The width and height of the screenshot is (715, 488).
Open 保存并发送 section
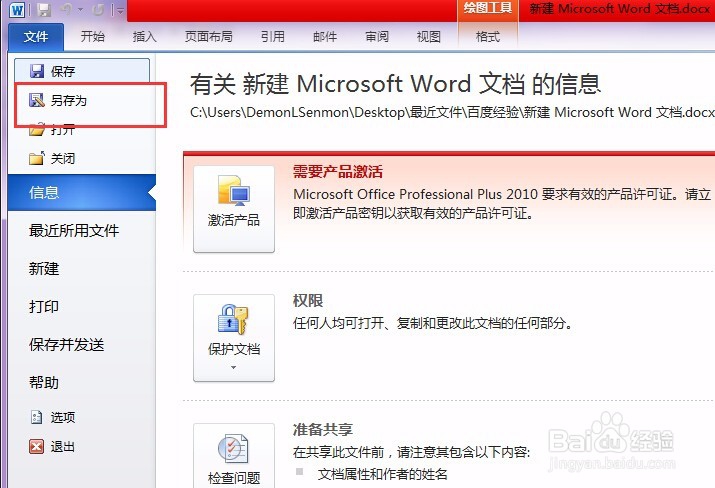[67, 345]
